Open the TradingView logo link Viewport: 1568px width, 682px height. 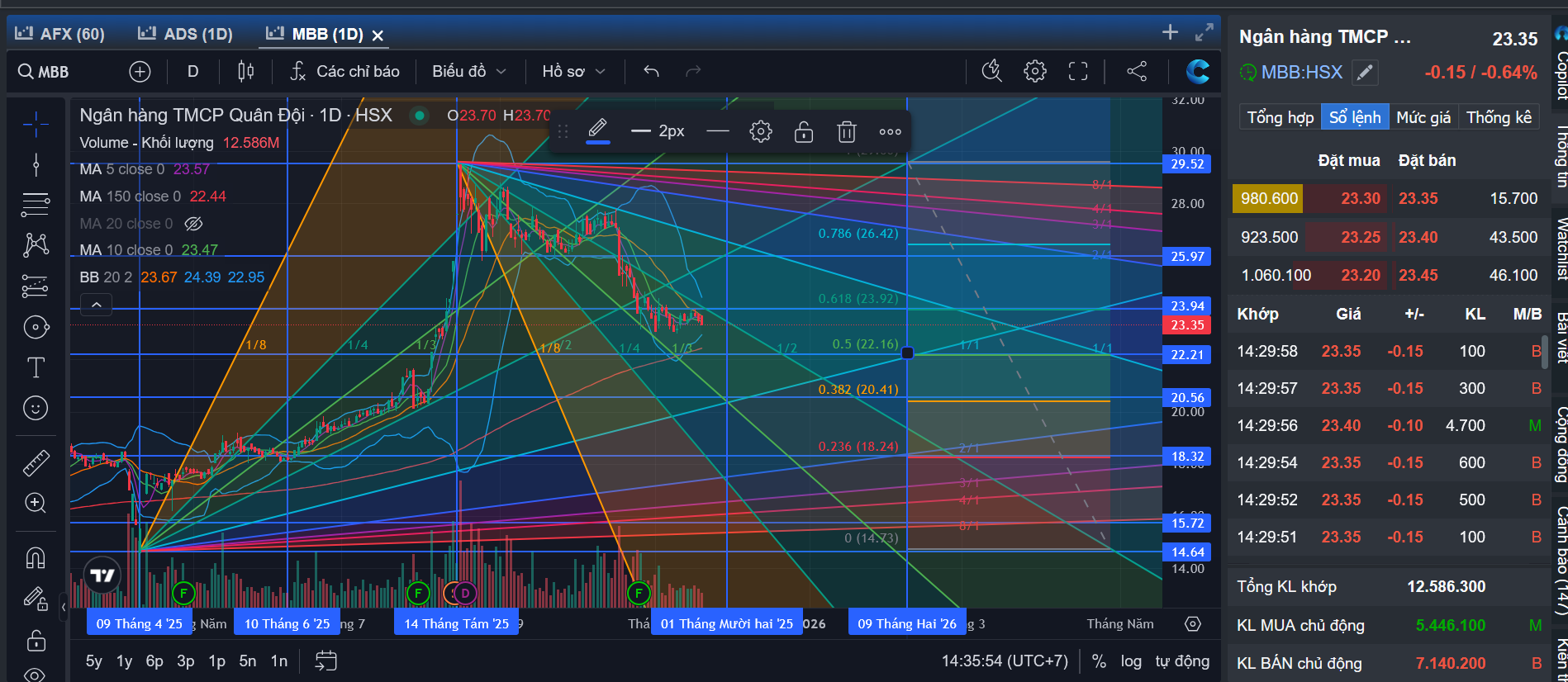[102, 575]
